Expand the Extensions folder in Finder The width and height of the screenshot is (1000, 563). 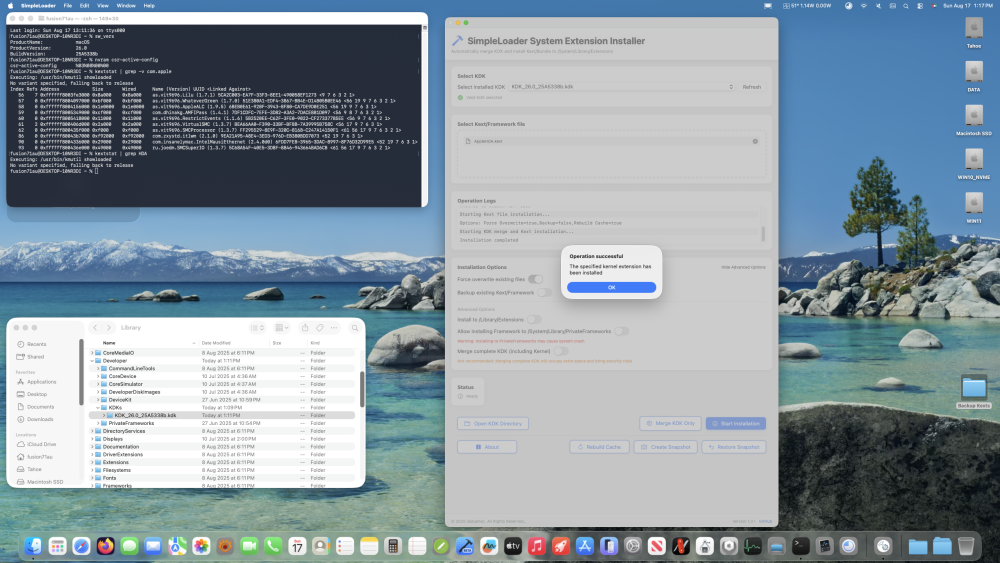click(92, 462)
